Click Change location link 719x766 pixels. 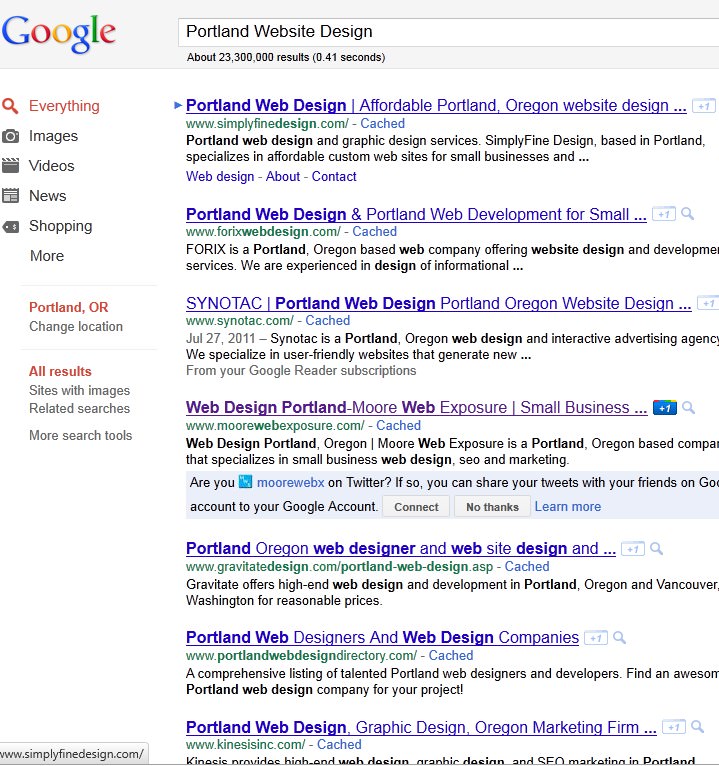(76, 326)
